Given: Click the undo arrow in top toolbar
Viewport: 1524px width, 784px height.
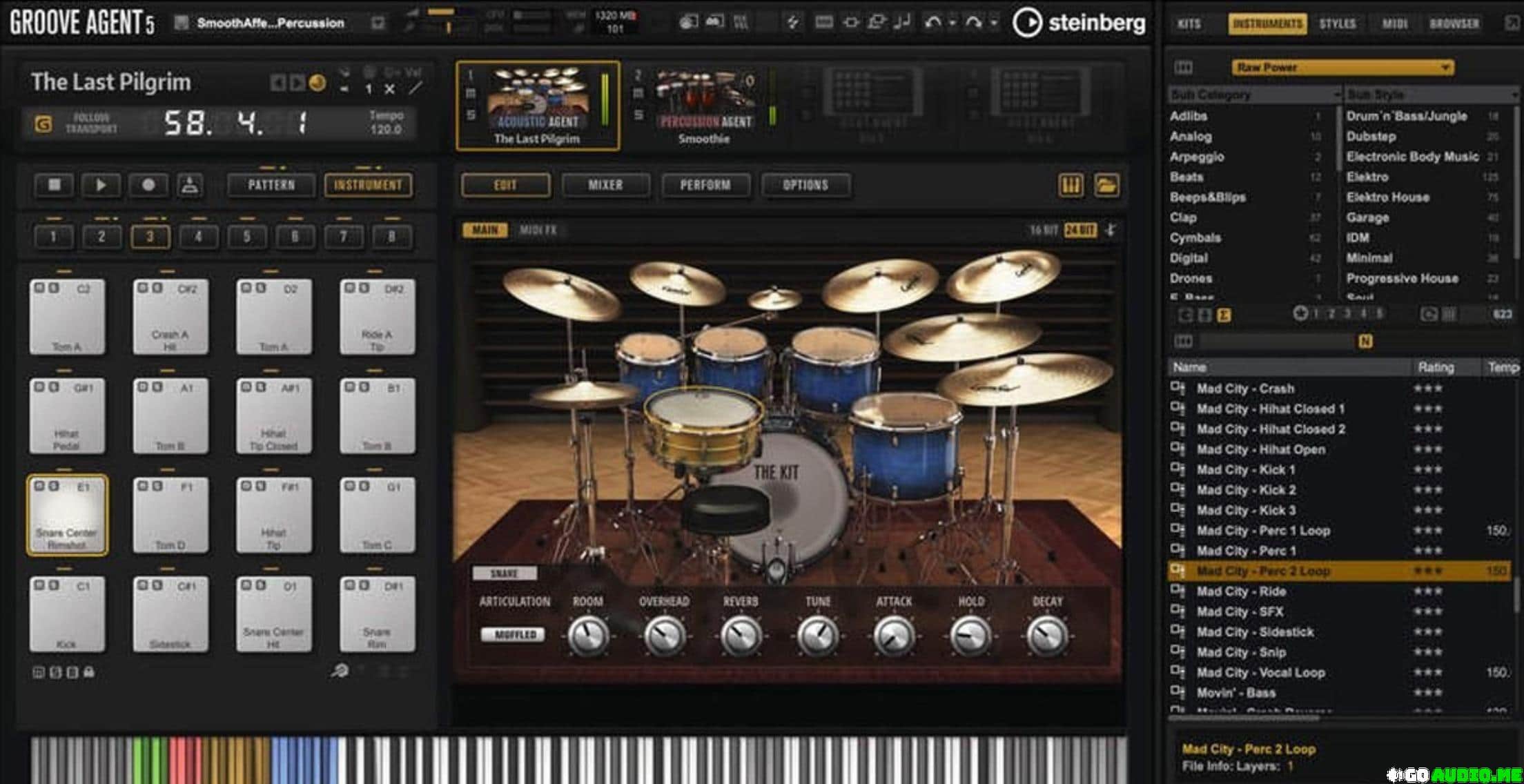Looking at the screenshot, I should pyautogui.click(x=933, y=22).
